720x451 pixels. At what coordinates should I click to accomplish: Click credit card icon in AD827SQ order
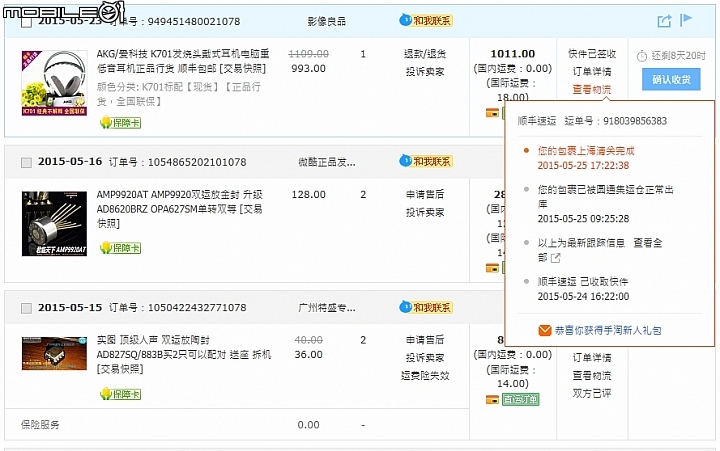tap(492, 400)
